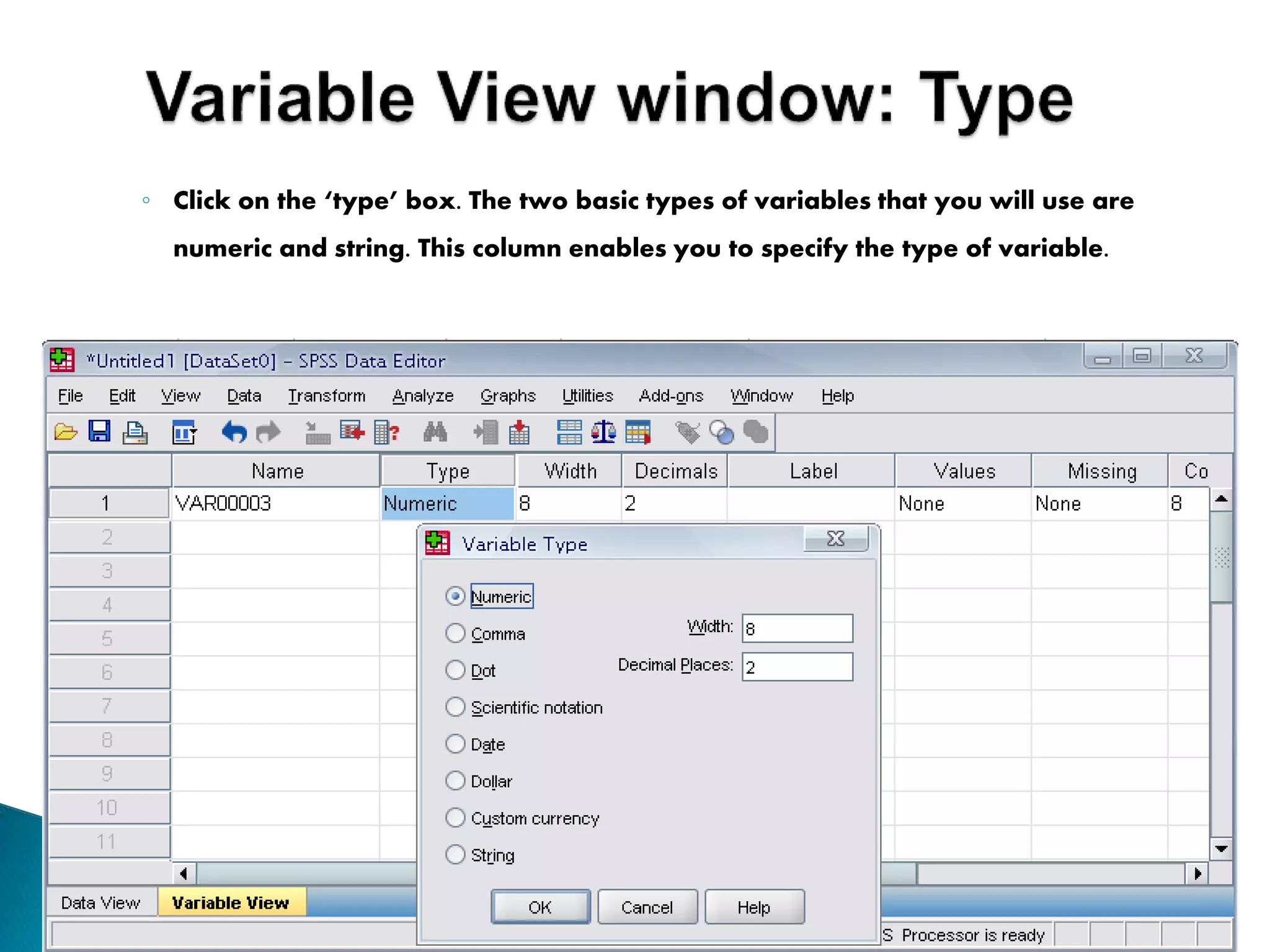
Task: Click the horizontal scrollbar right arrow
Action: (x=1197, y=874)
